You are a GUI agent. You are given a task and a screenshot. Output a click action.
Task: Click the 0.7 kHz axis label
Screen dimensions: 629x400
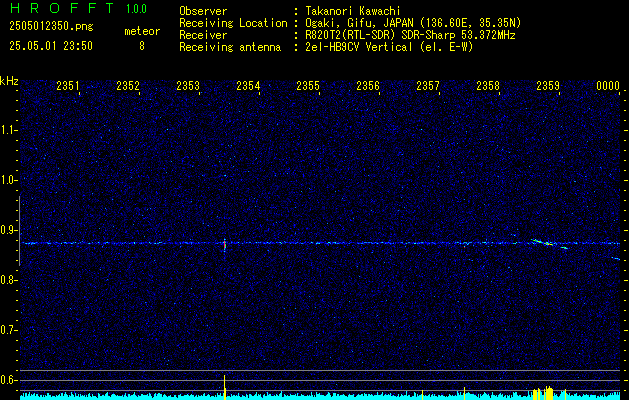[9, 330]
